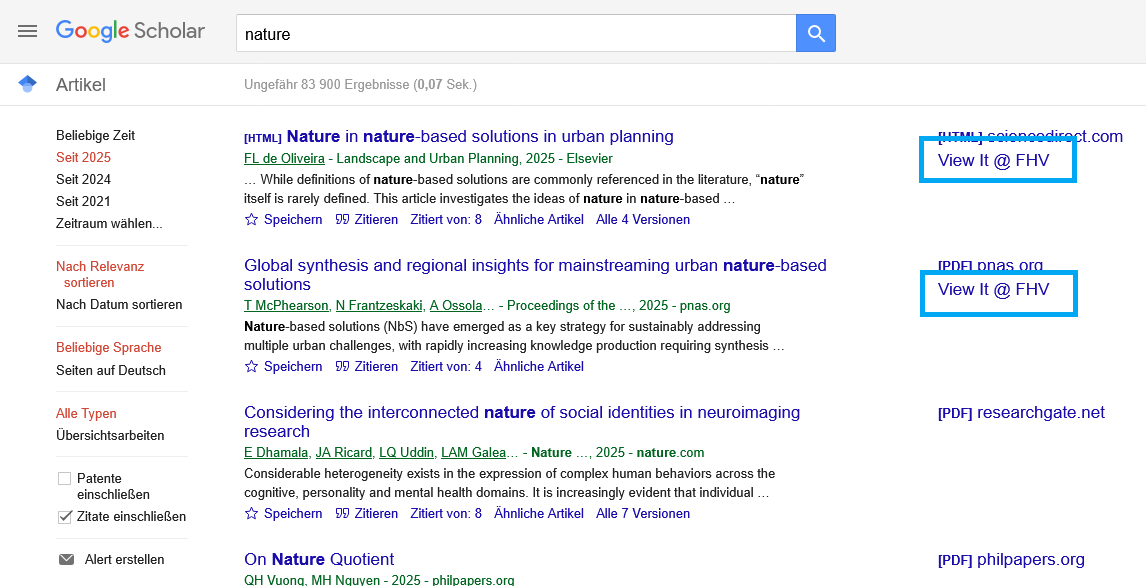Click the blue search magnifier button
Viewport: 1146px width, 586px height.
pyautogui.click(x=816, y=34)
